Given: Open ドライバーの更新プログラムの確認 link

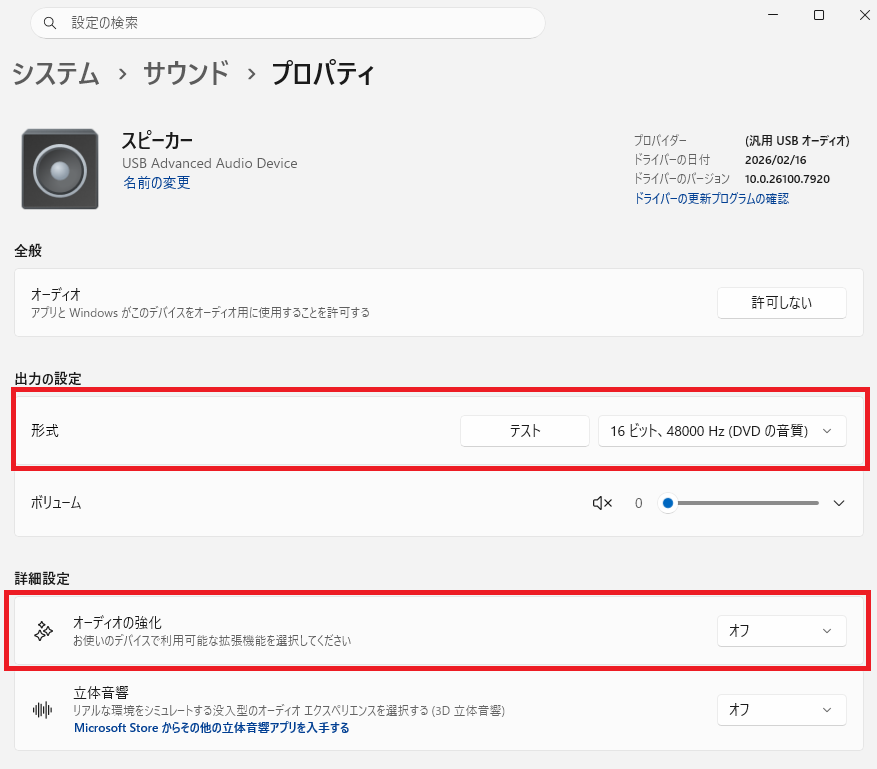Looking at the screenshot, I should [711, 199].
